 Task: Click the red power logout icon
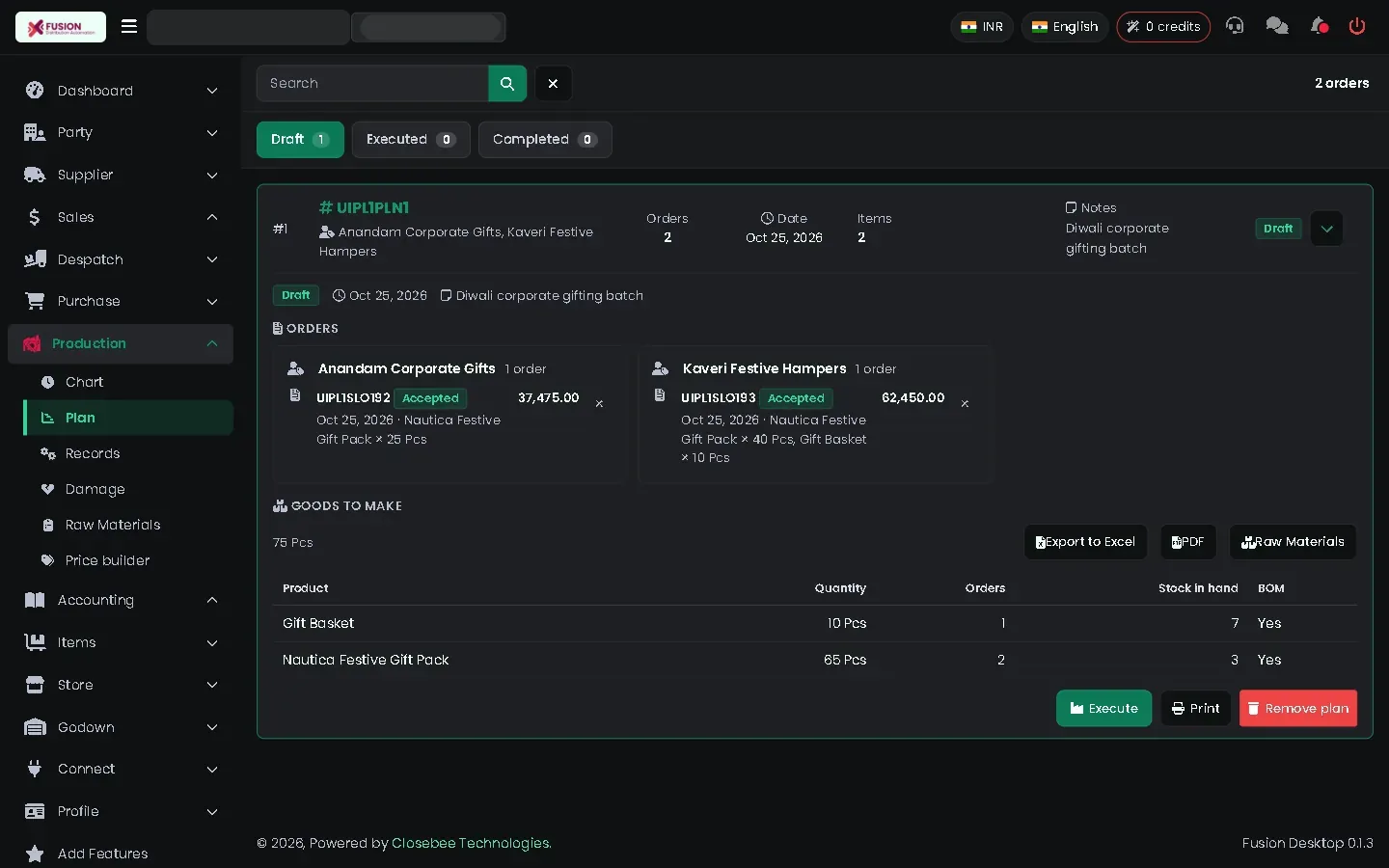tap(1357, 26)
